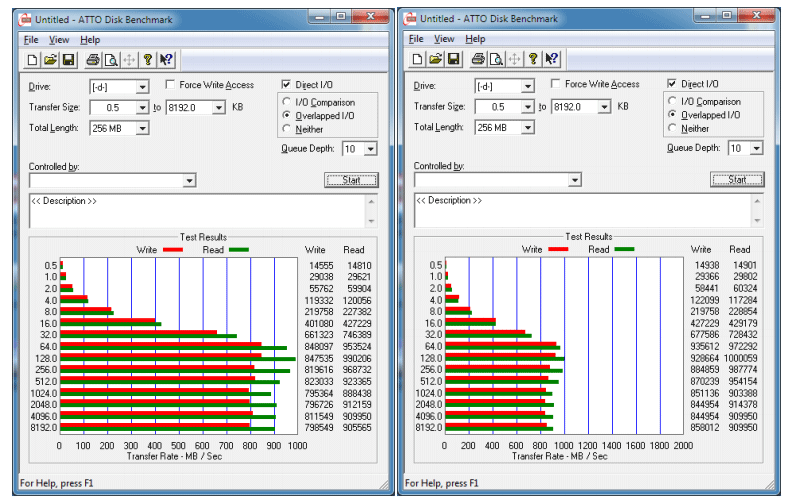Click write value 935612 in right window
788x504 pixels.
pos(705,346)
